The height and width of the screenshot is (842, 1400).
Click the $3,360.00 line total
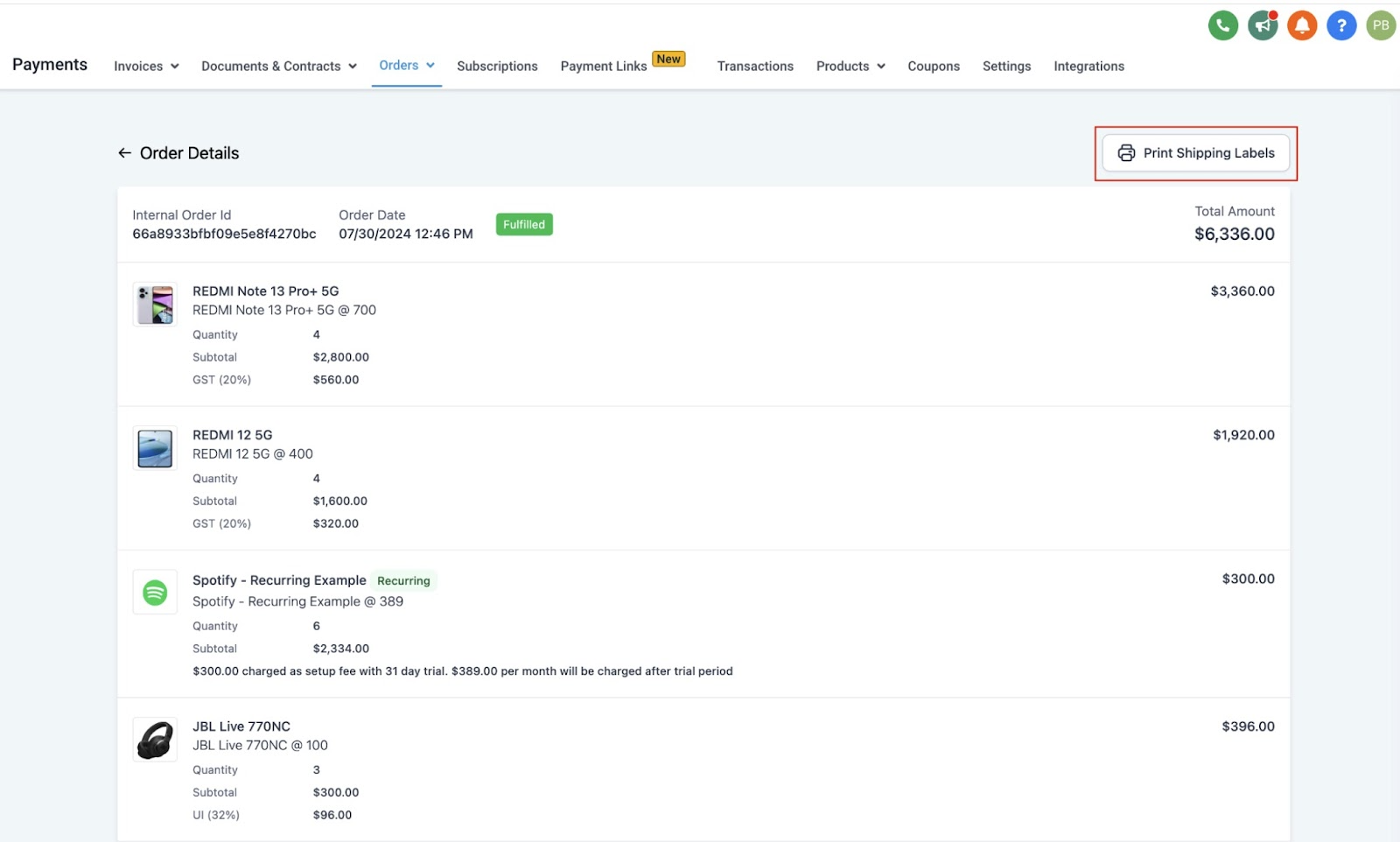click(x=1242, y=291)
